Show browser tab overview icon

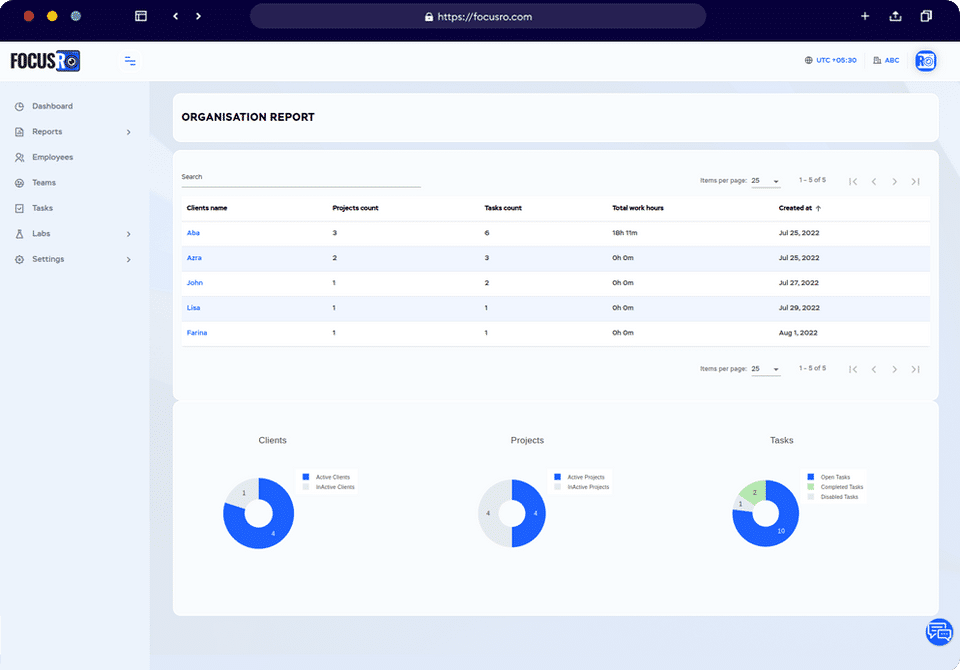[926, 16]
